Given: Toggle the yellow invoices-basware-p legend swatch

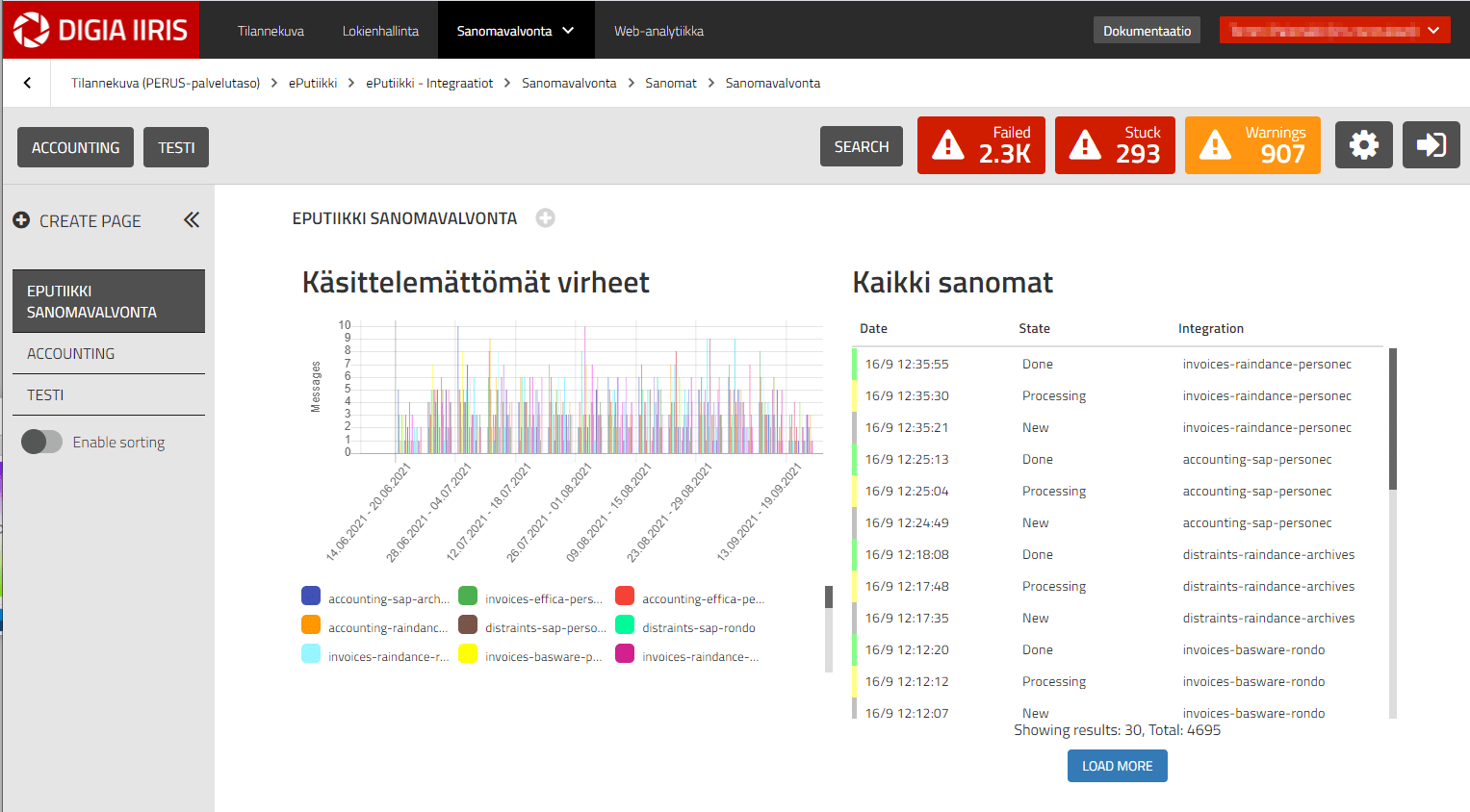Looking at the screenshot, I should 468,654.
